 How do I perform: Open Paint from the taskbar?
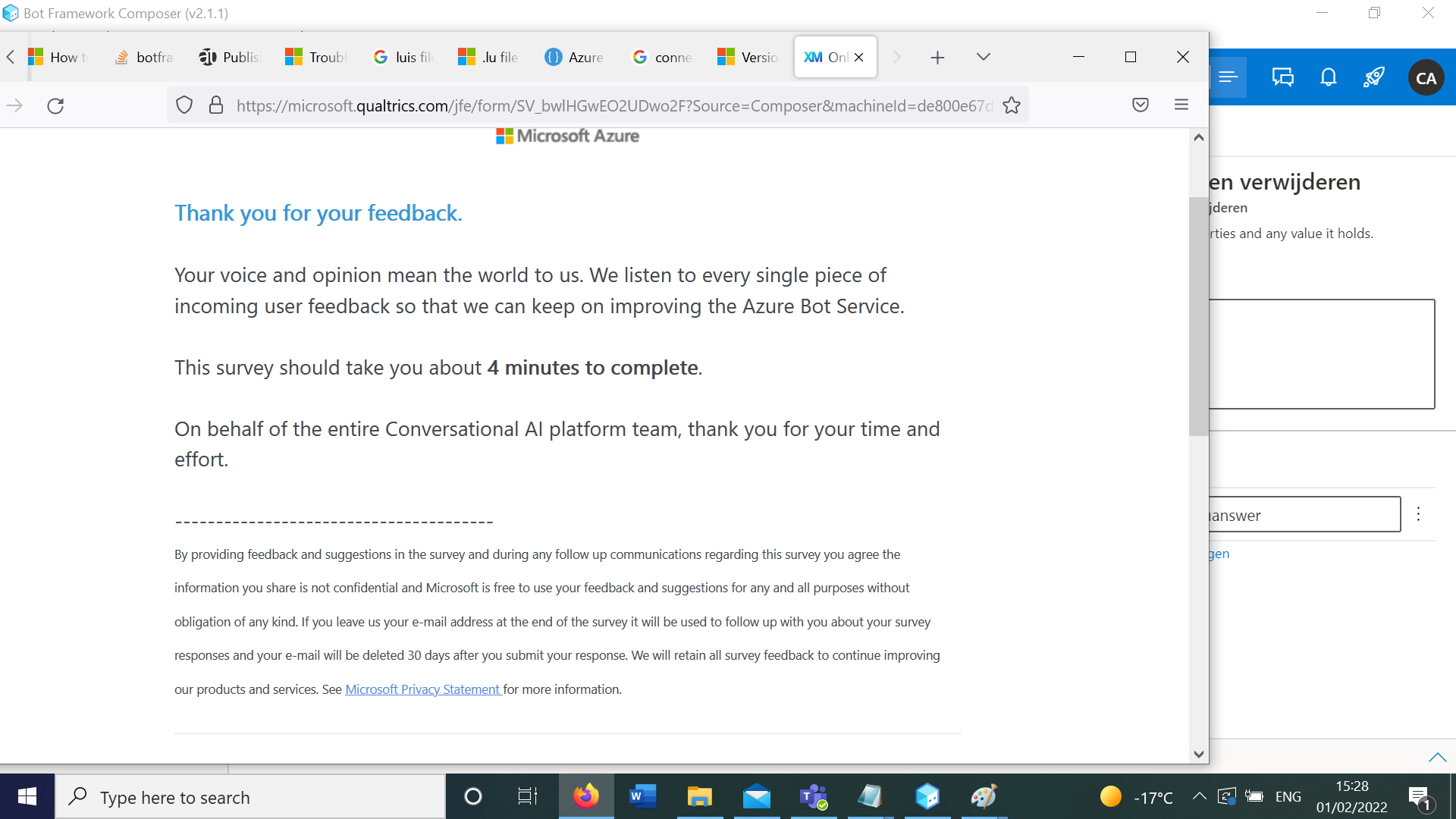pyautogui.click(x=984, y=796)
